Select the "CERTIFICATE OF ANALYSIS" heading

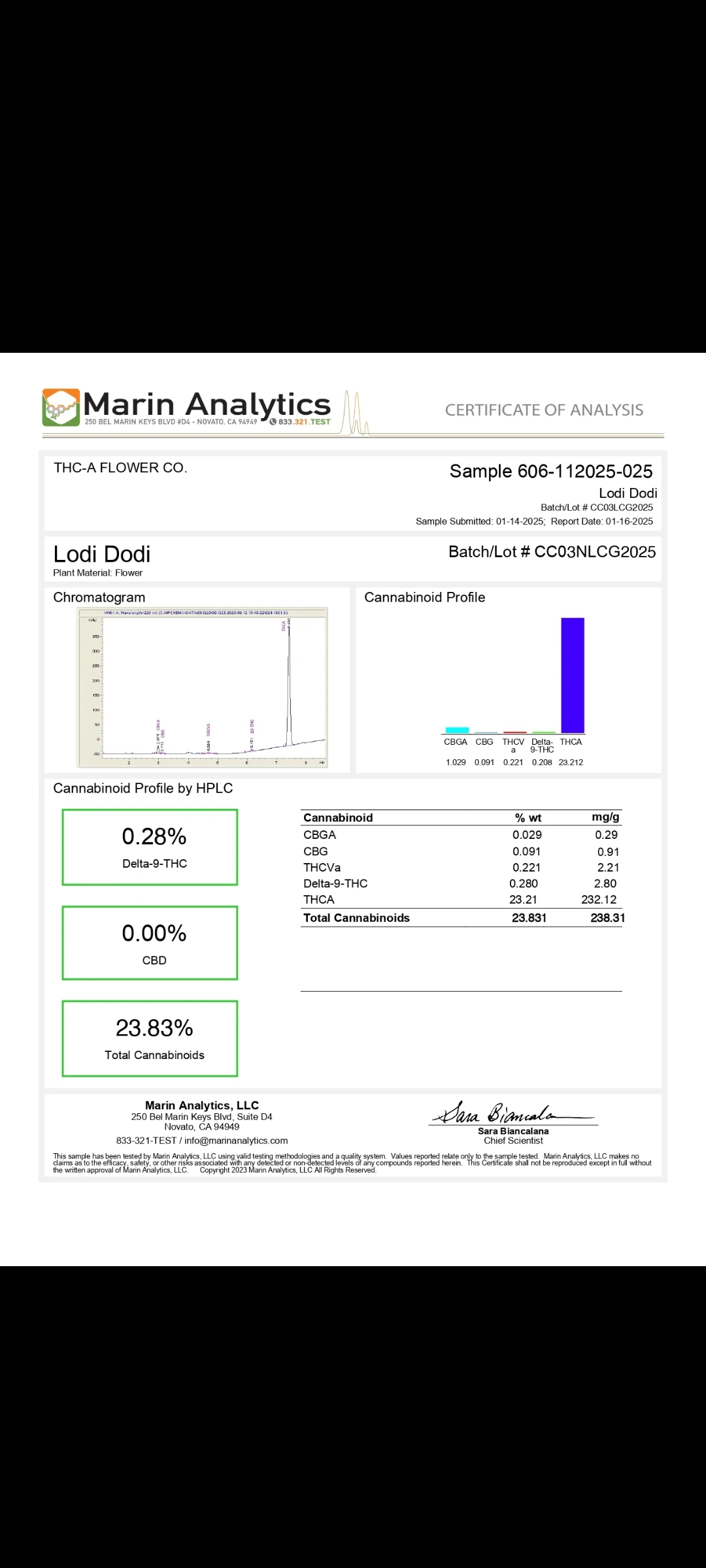pos(544,410)
